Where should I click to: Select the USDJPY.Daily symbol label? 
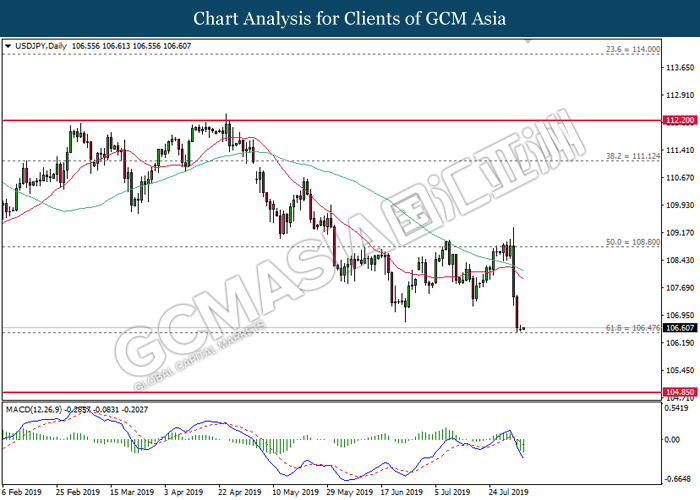(41, 46)
